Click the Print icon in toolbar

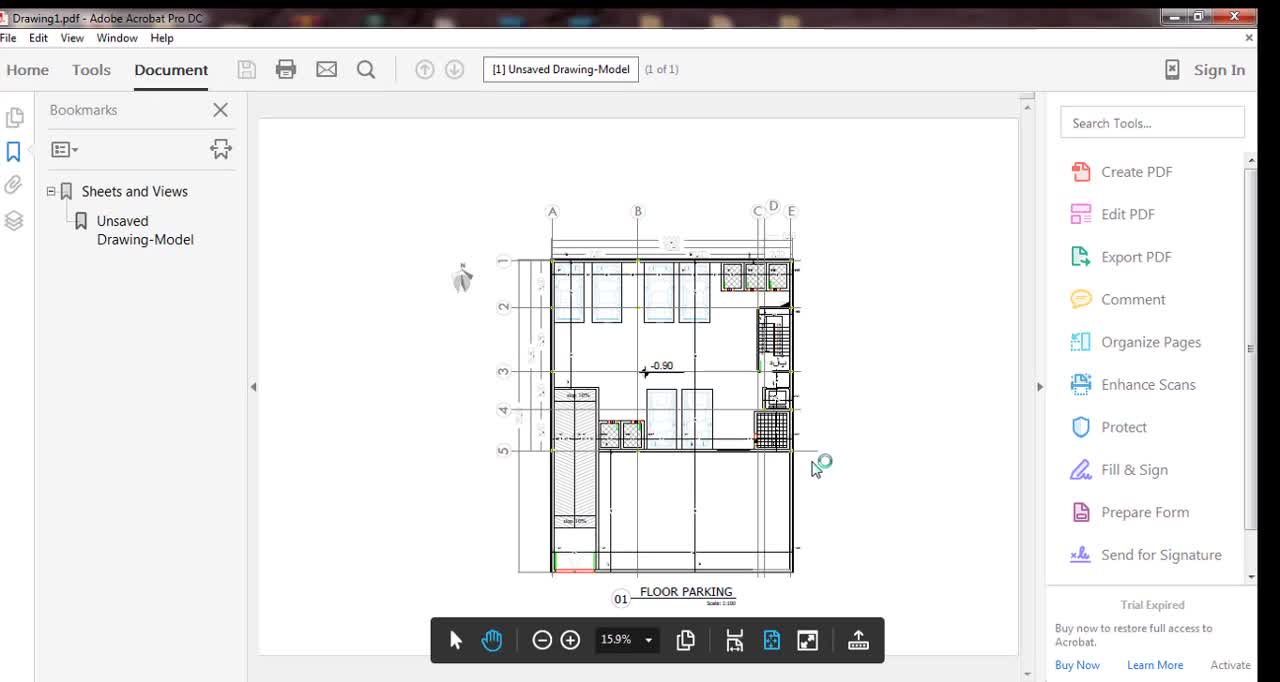click(x=286, y=69)
